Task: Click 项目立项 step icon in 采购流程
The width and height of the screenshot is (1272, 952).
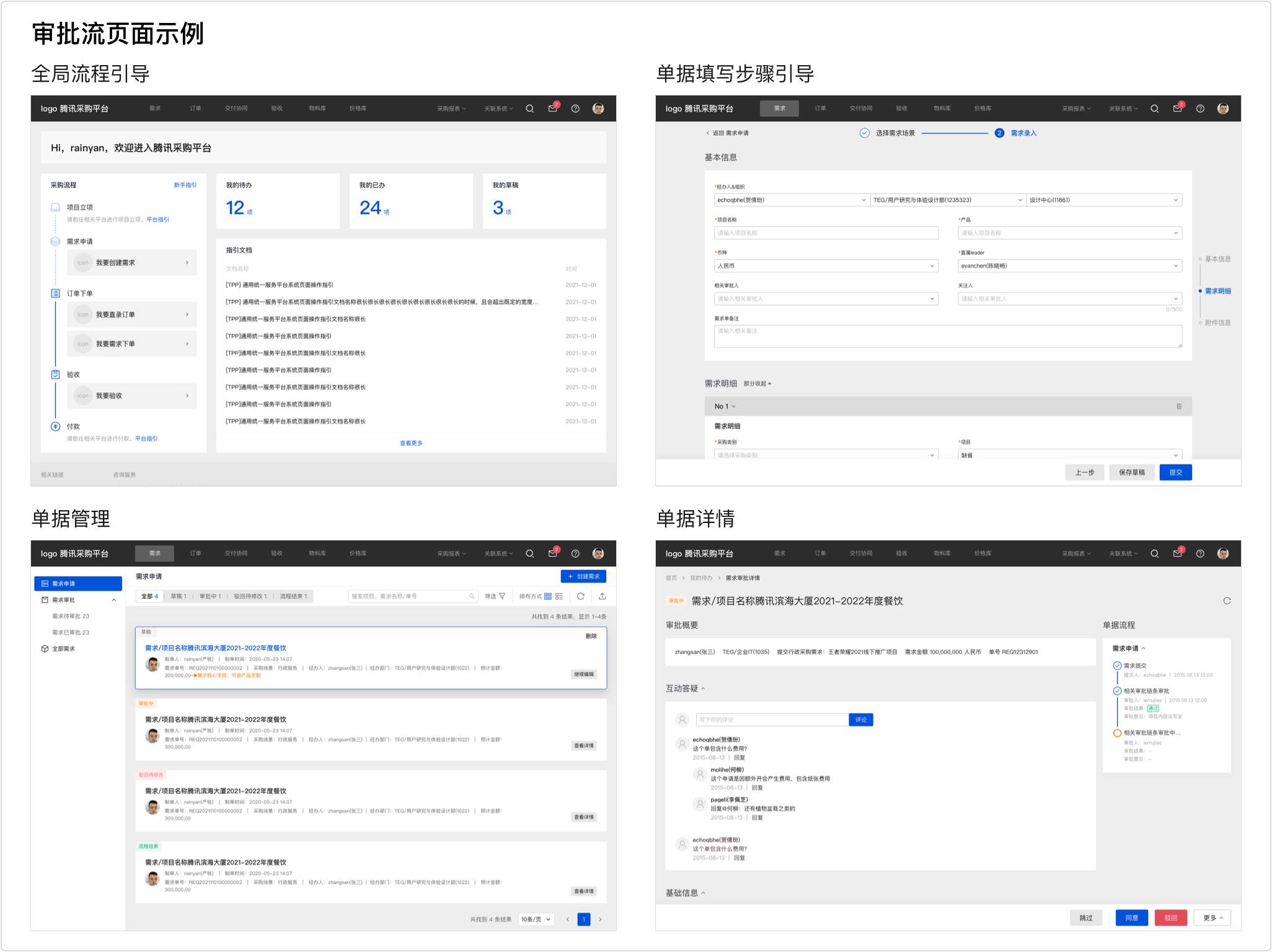Action: click(x=55, y=208)
